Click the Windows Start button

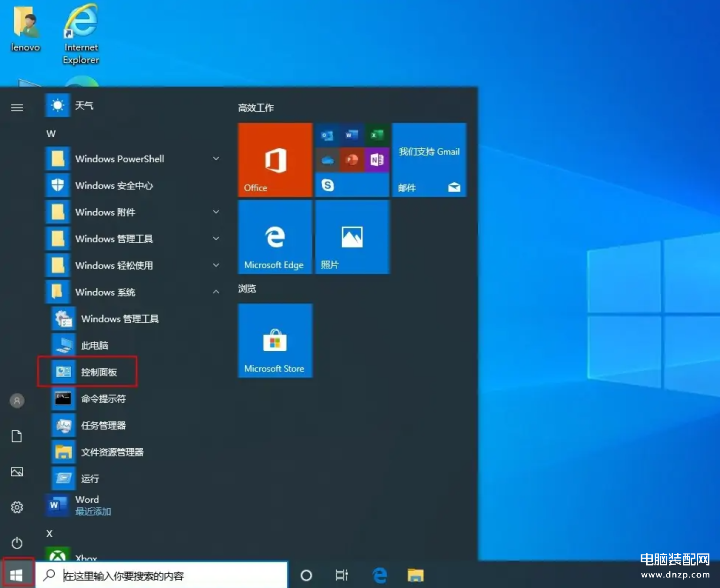[x=17, y=575]
